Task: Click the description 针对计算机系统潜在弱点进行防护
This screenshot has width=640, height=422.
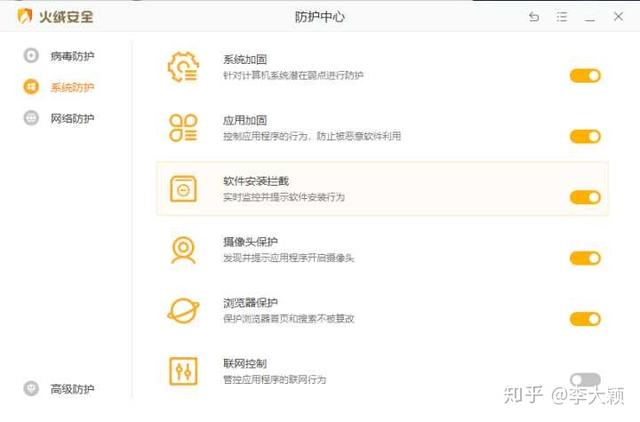Action: [x=293, y=76]
